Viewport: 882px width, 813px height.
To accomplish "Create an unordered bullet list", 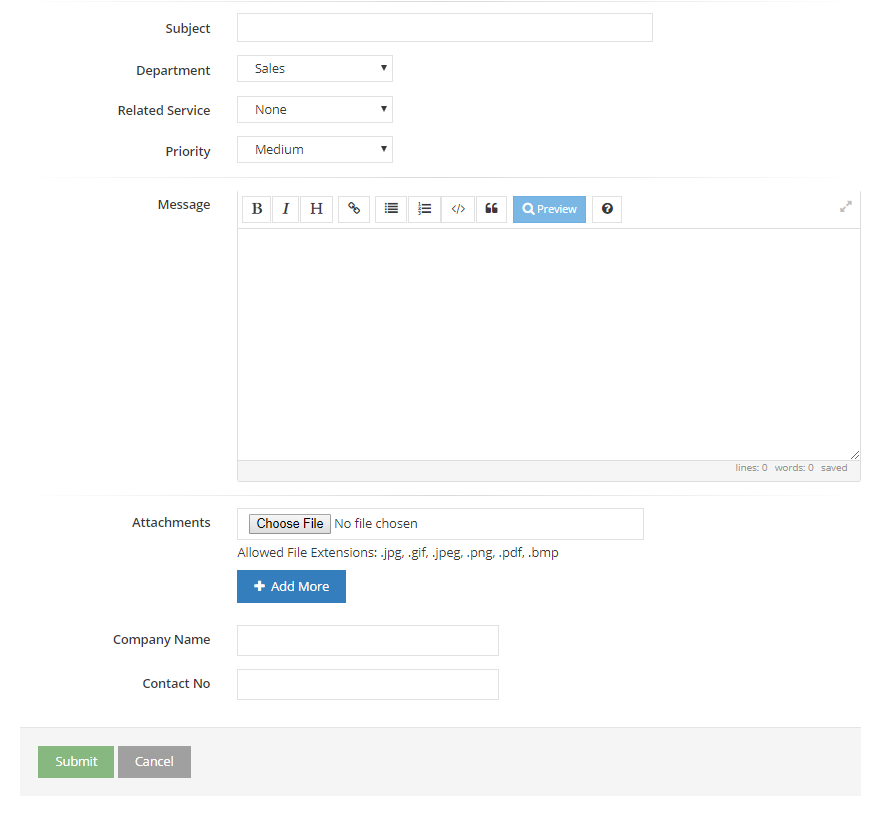I will (x=391, y=209).
